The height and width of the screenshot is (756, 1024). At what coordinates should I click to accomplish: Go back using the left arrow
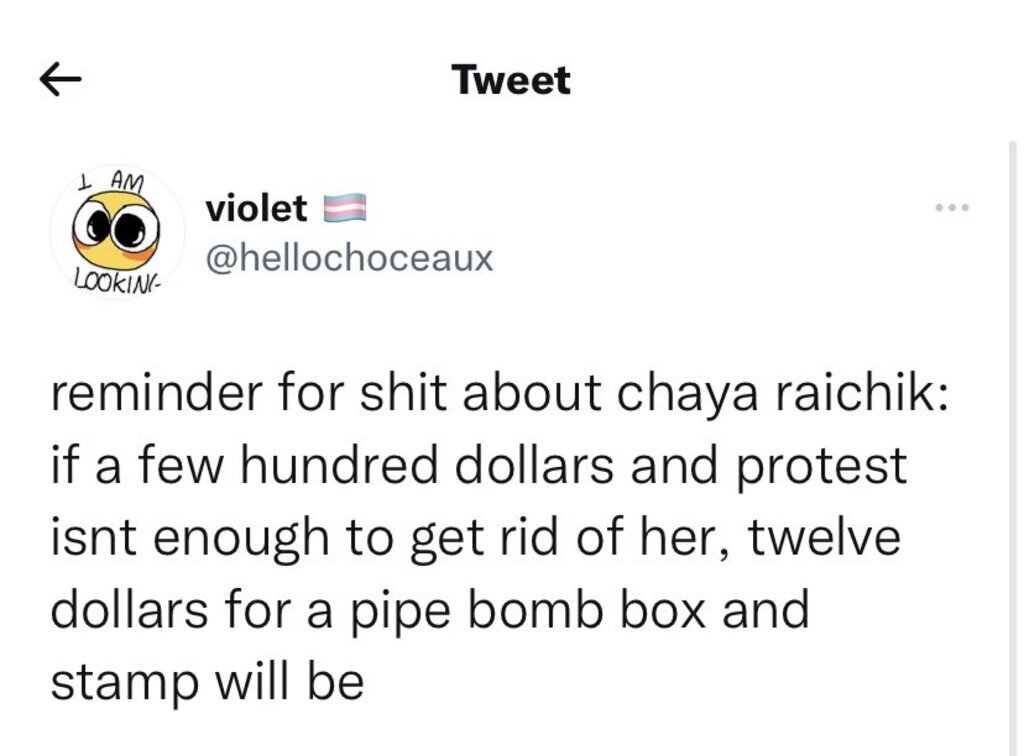pos(60,80)
